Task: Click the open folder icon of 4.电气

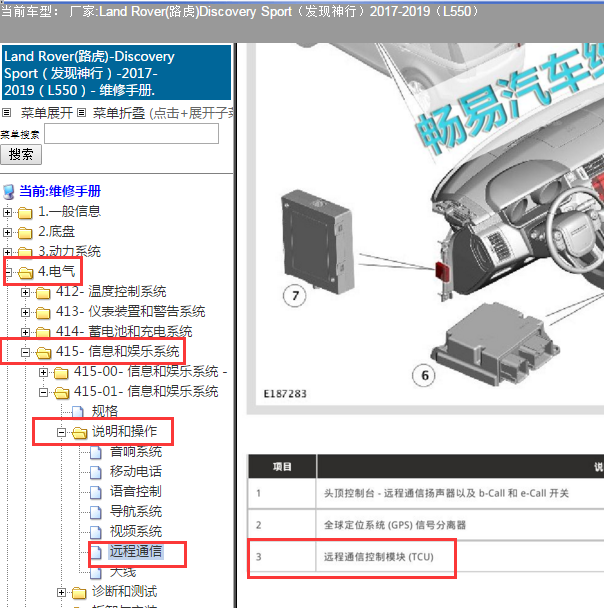Action: pyautogui.click(x=26, y=273)
